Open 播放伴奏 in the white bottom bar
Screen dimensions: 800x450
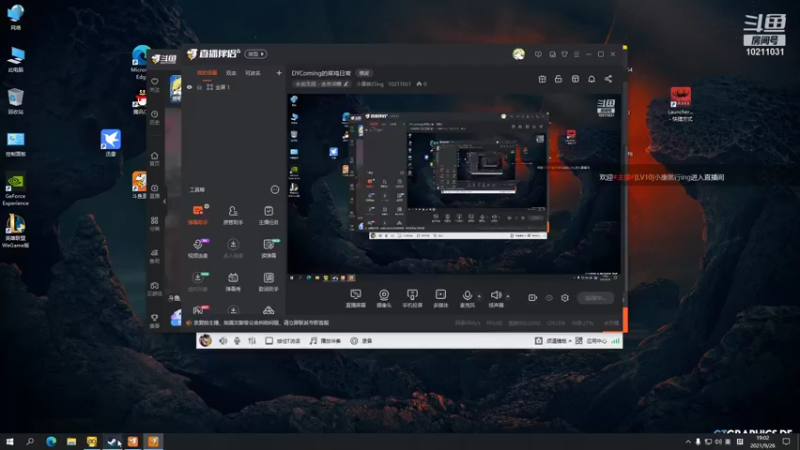coord(325,340)
